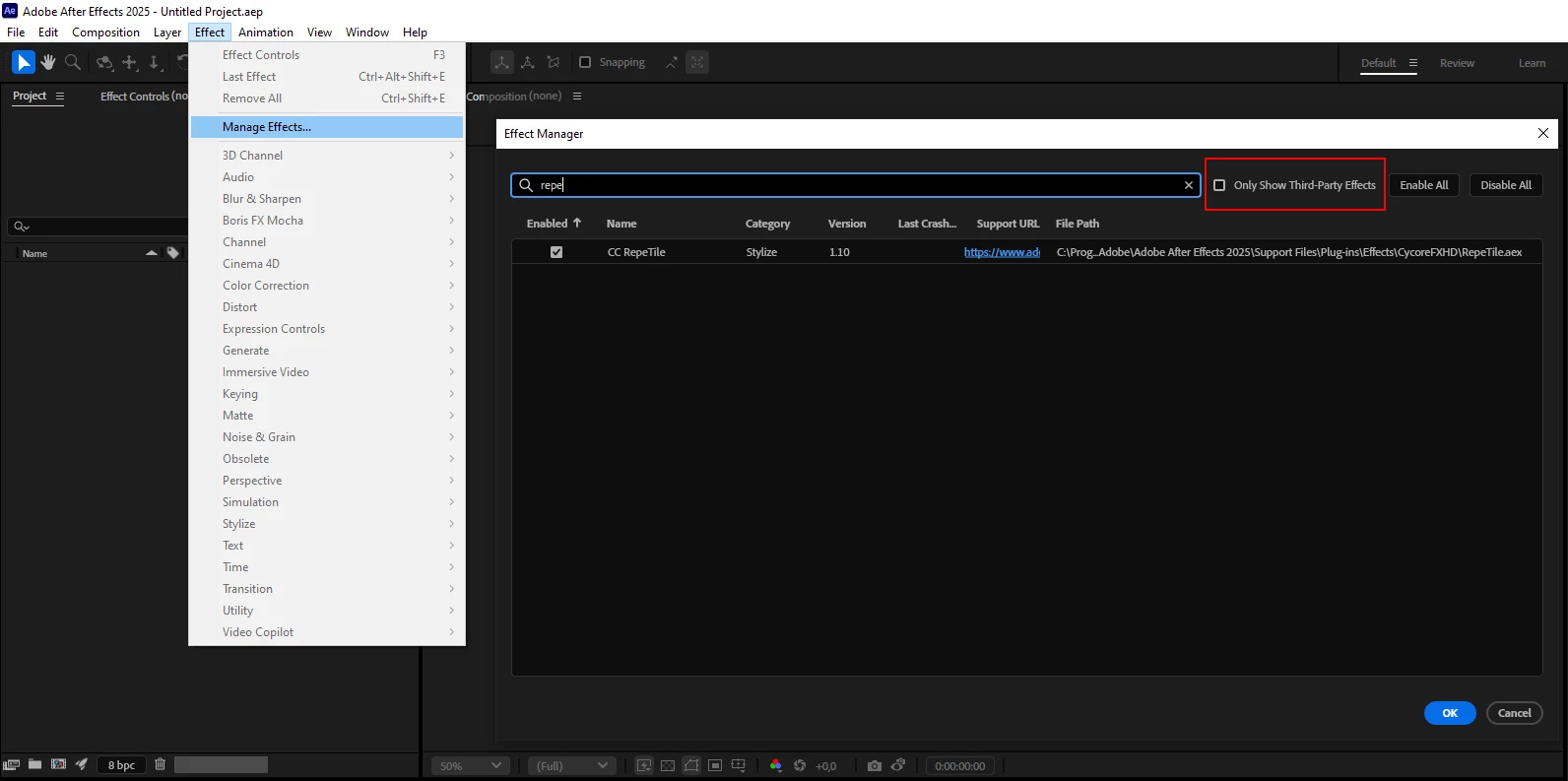The width and height of the screenshot is (1568, 781).
Task: Click the Effect Manager search field
Action: [855, 185]
